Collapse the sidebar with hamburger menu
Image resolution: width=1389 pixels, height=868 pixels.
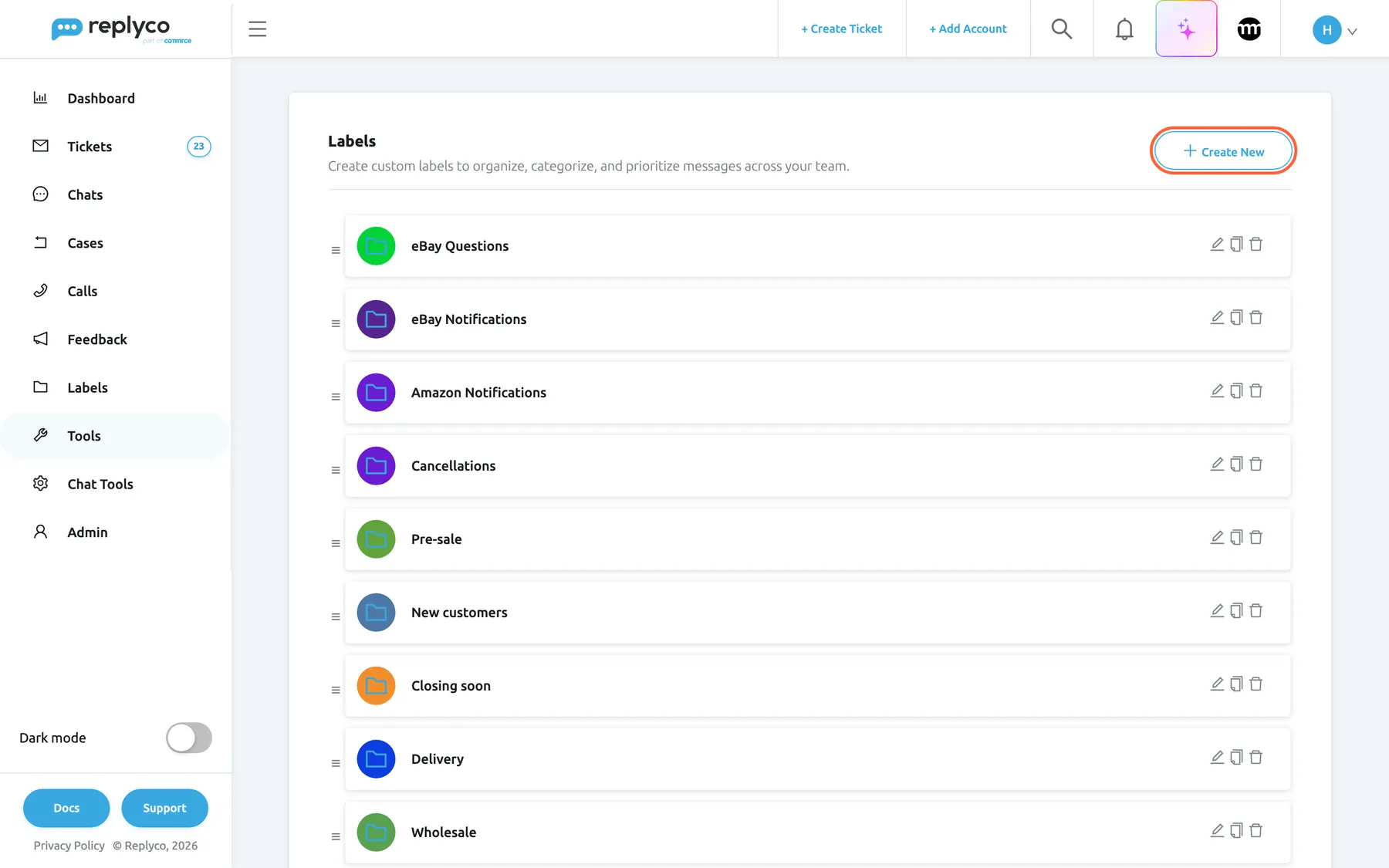(x=258, y=29)
